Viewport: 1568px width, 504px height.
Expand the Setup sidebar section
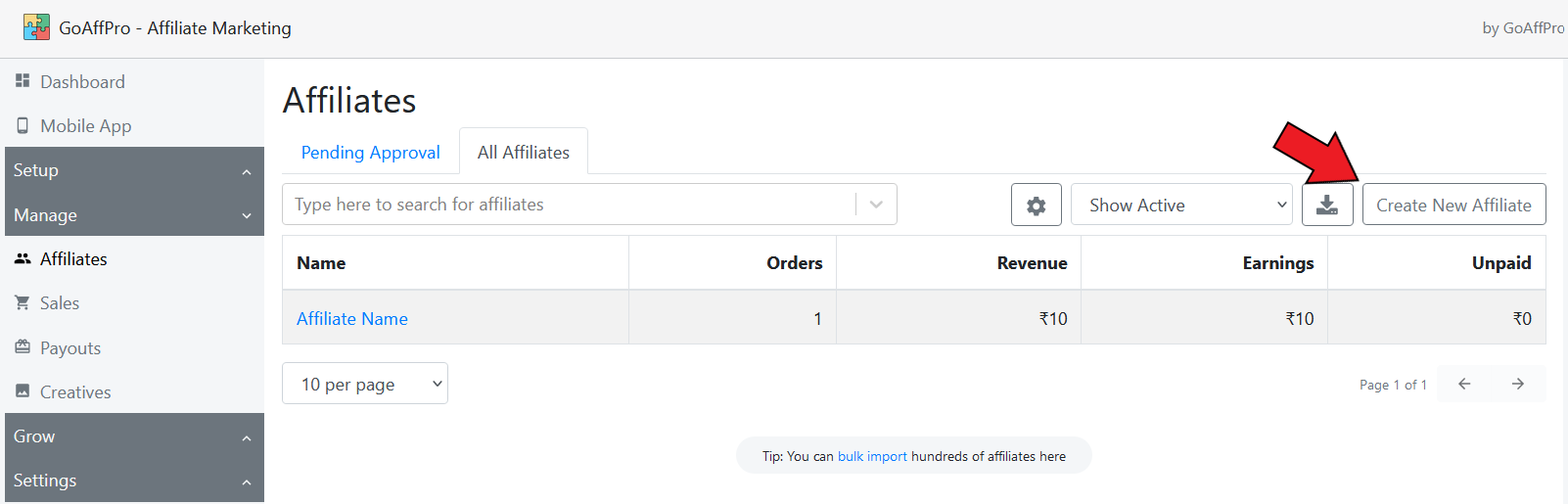(134, 170)
